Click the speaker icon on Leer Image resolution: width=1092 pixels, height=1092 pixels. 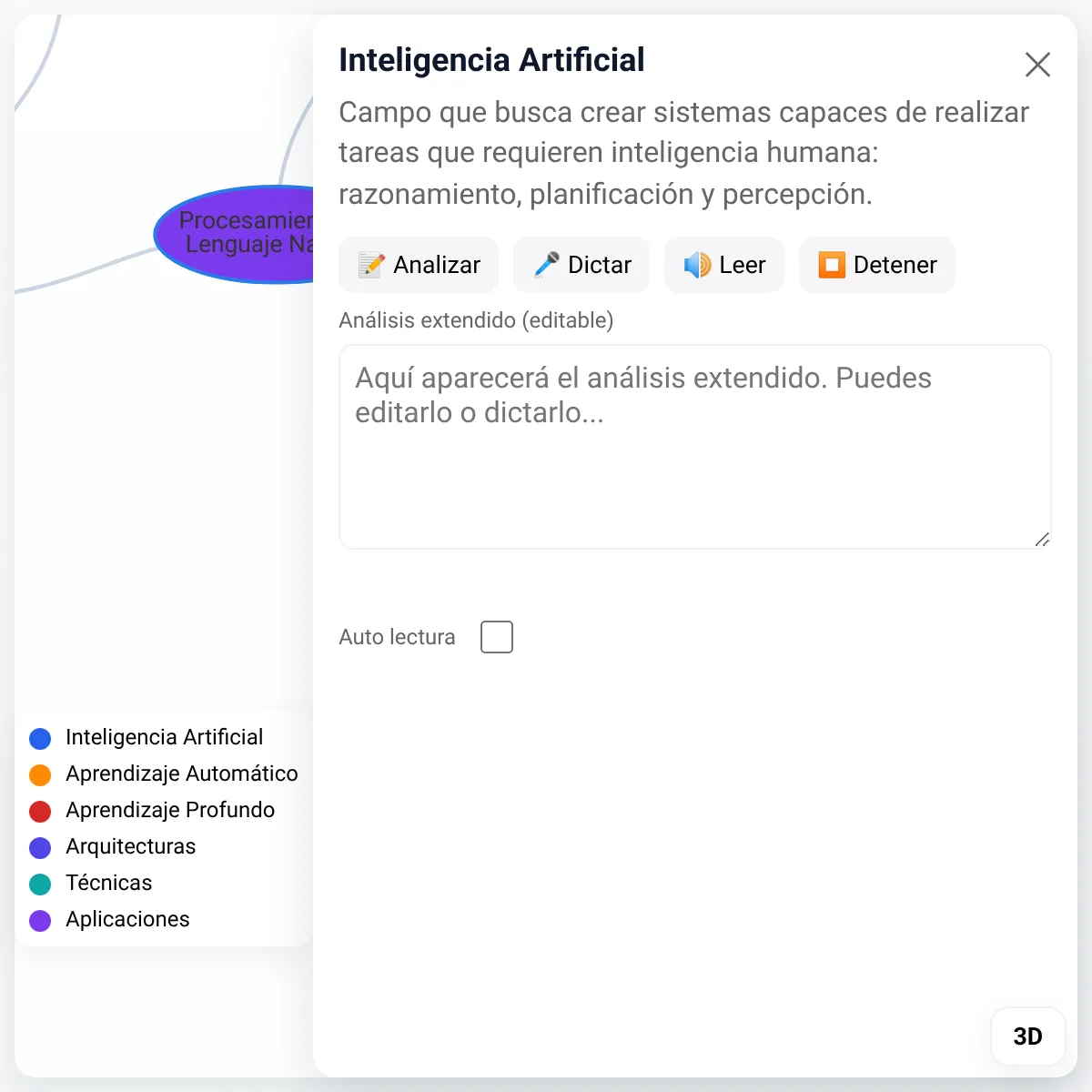tap(697, 265)
